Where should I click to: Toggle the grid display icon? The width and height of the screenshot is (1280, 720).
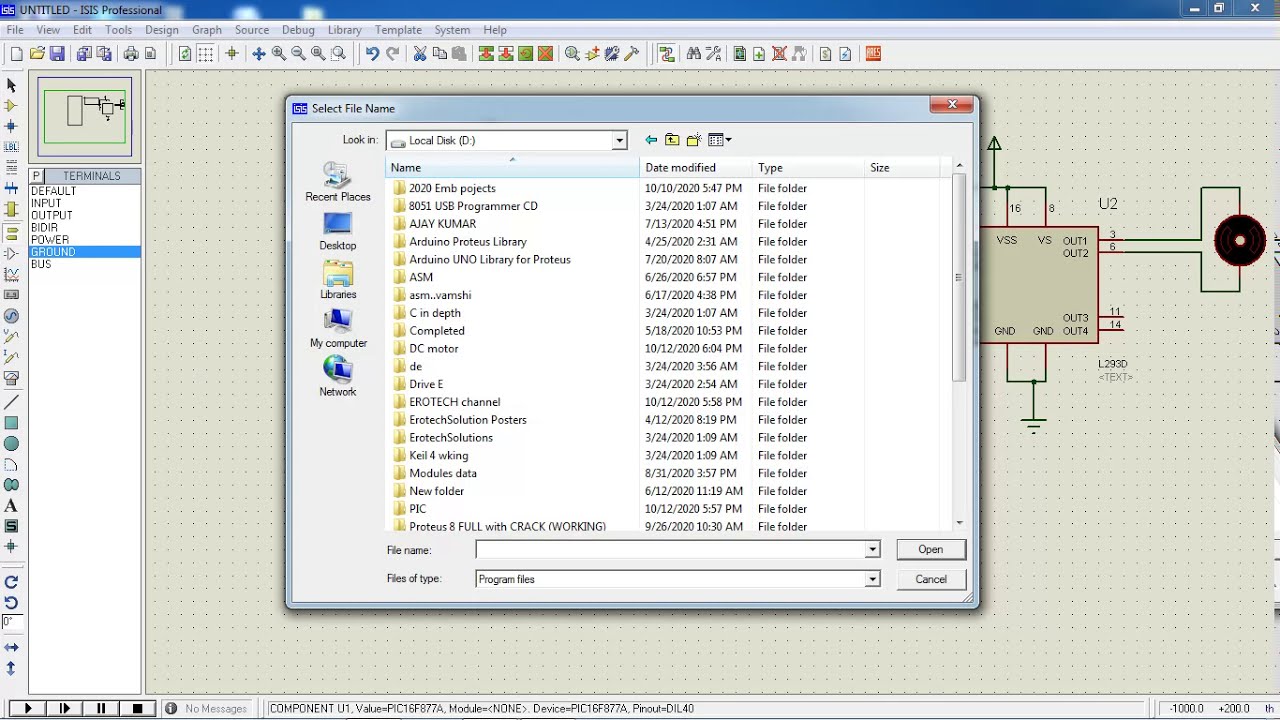click(x=205, y=54)
